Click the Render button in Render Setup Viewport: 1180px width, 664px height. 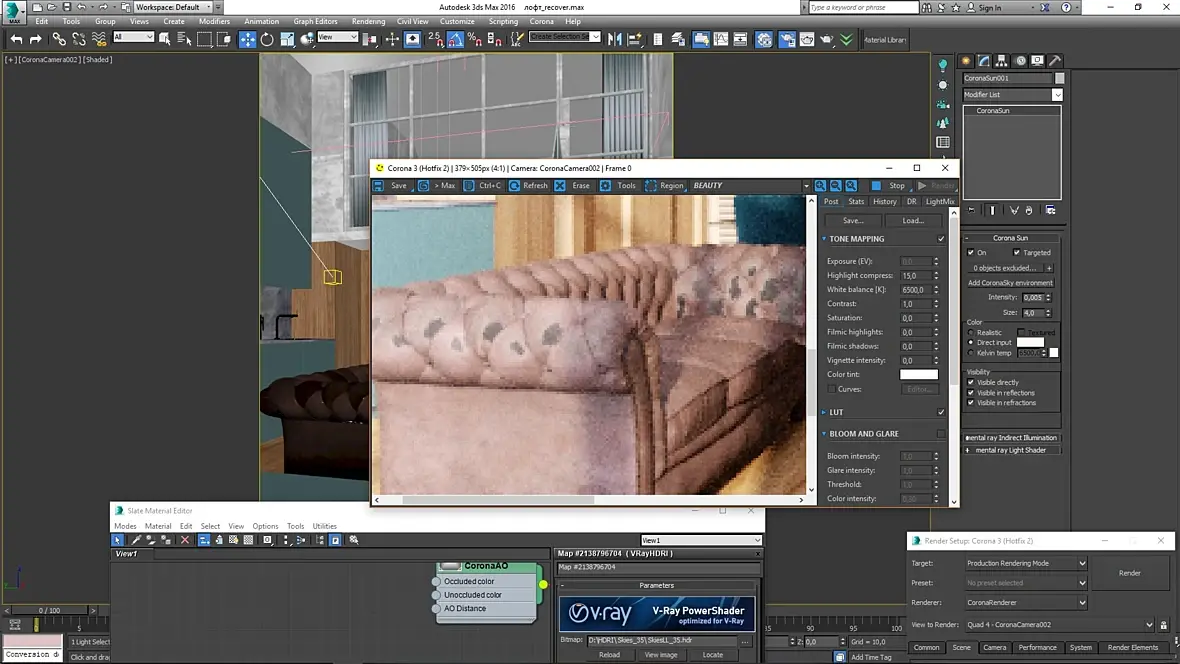tap(1130, 573)
